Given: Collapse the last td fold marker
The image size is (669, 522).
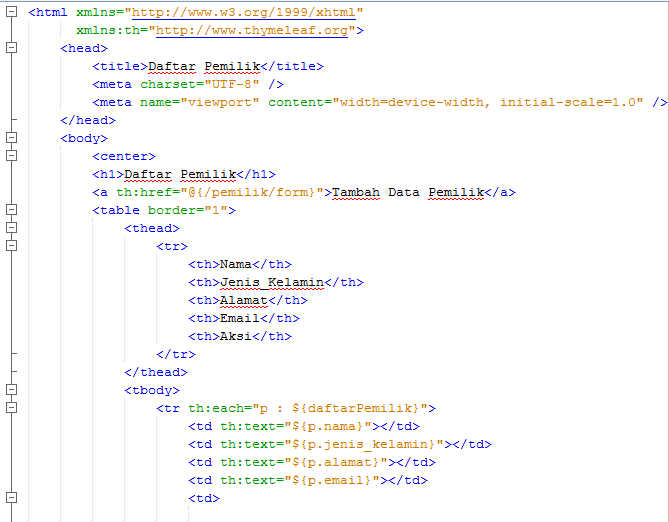Looking at the screenshot, I should [12, 498].
